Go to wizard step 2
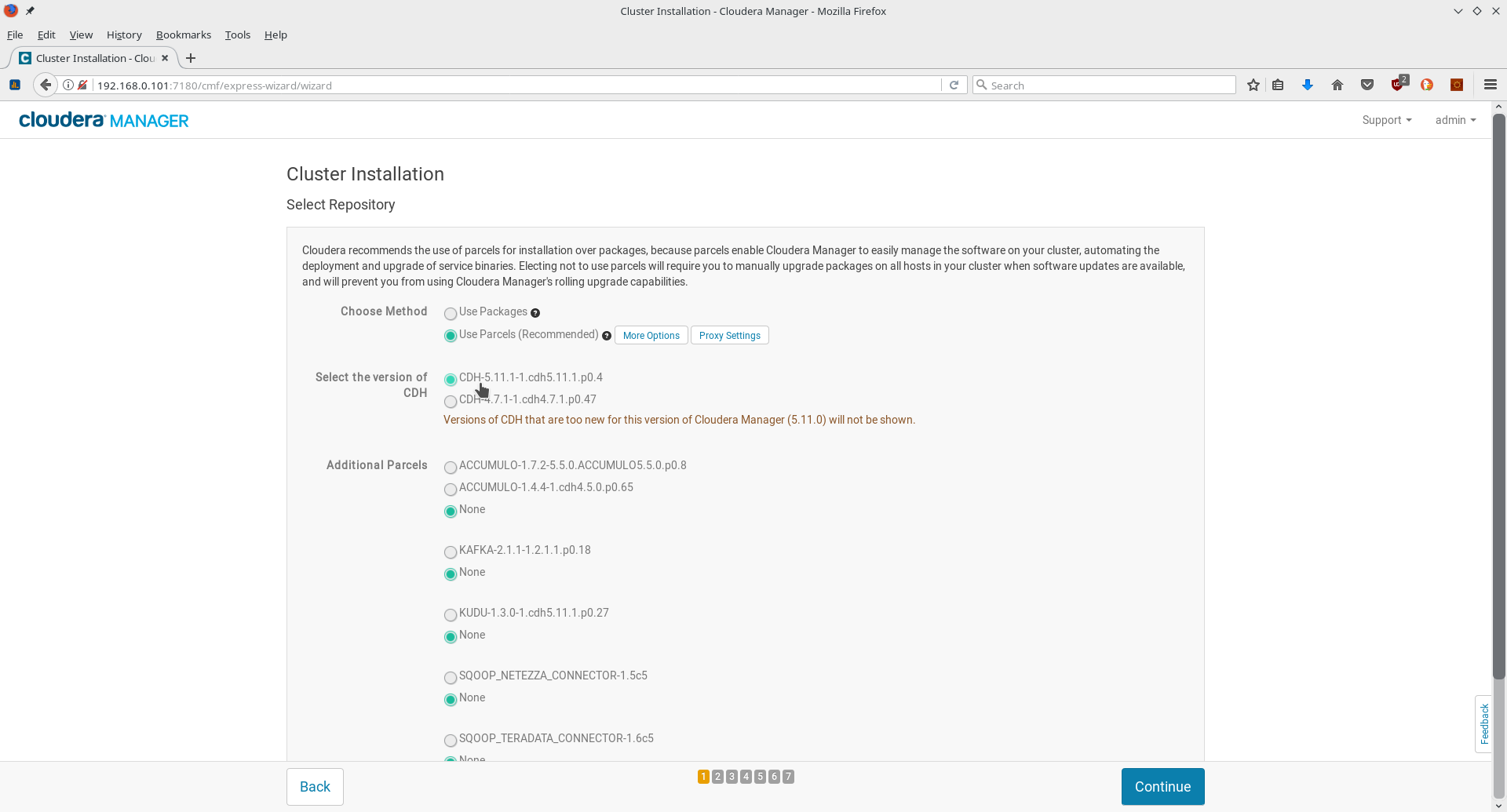 717,777
